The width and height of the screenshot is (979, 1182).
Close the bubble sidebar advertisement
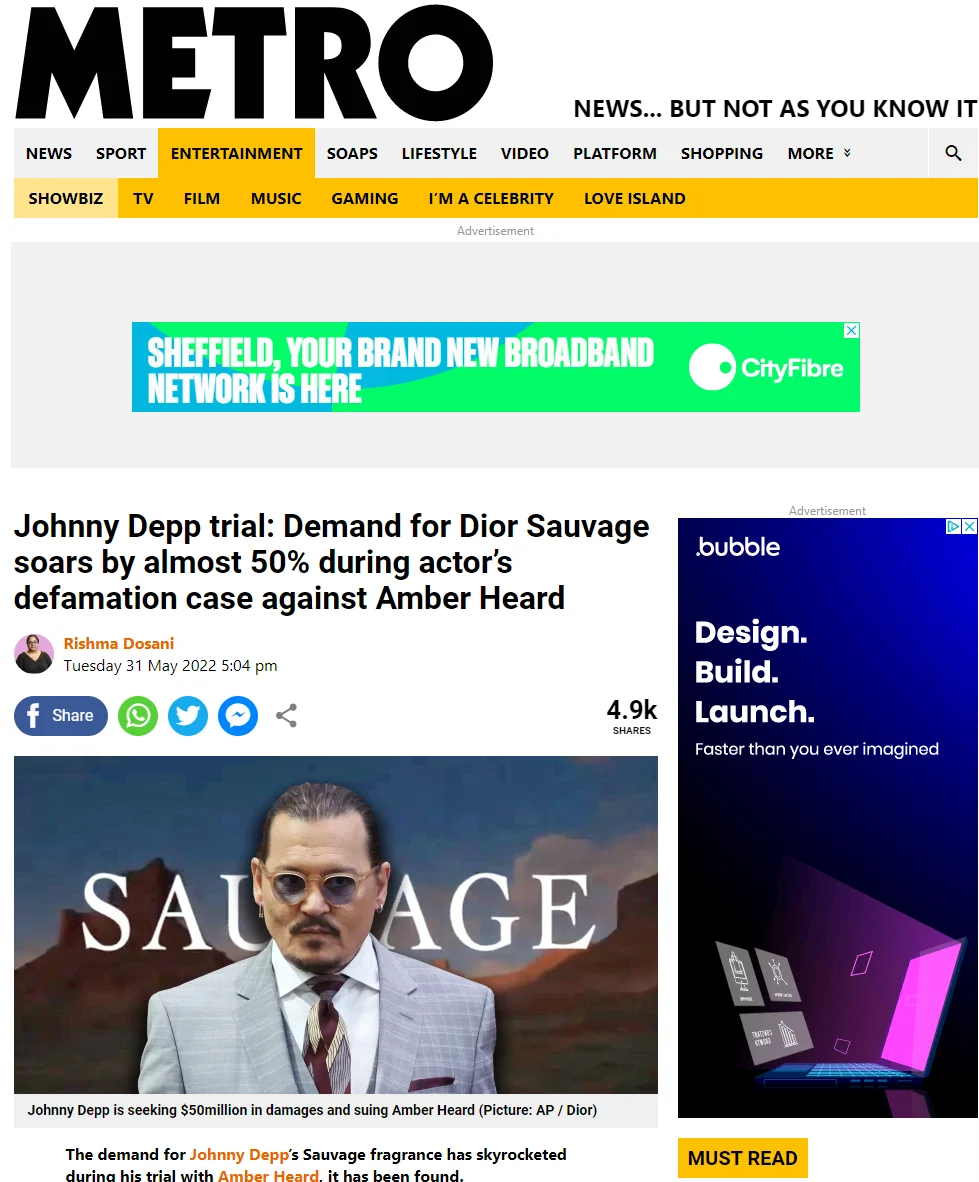(970, 526)
